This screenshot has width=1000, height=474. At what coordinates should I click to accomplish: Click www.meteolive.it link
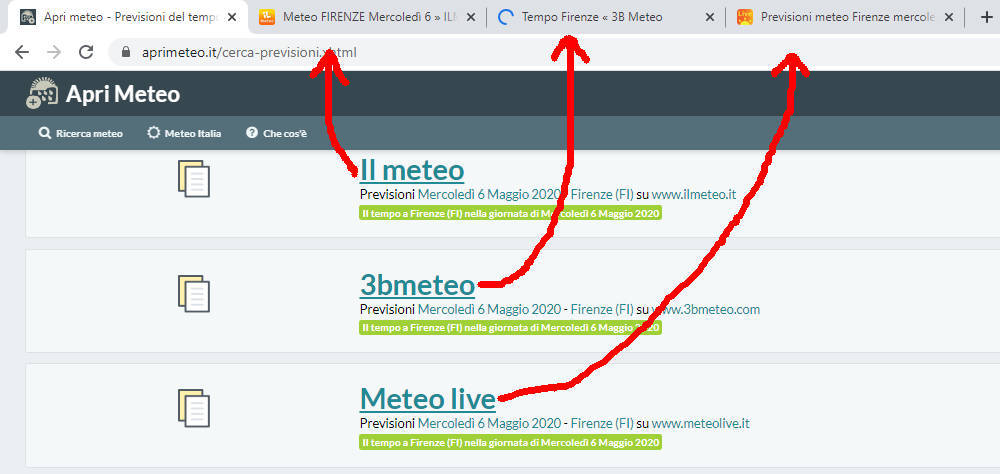pos(700,424)
